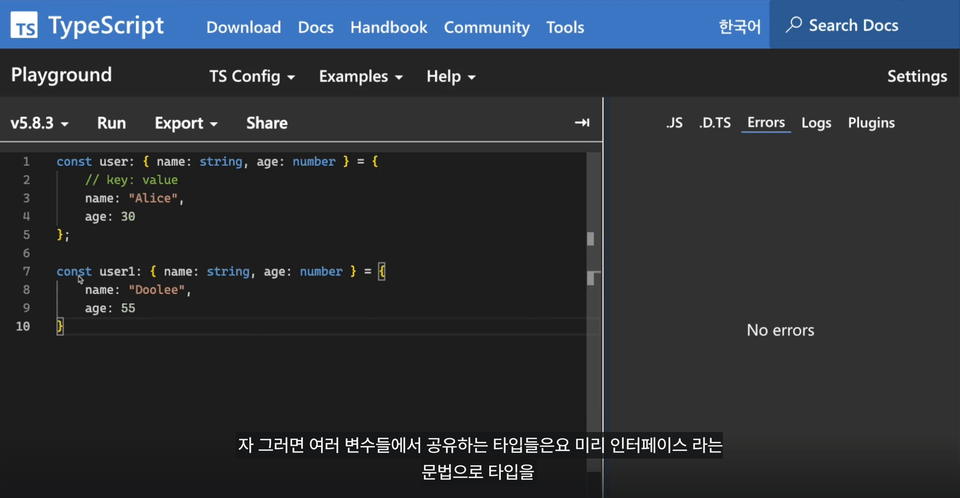Image resolution: width=960 pixels, height=498 pixels.
Task: Open the Examples dropdown menu
Action: tap(361, 76)
